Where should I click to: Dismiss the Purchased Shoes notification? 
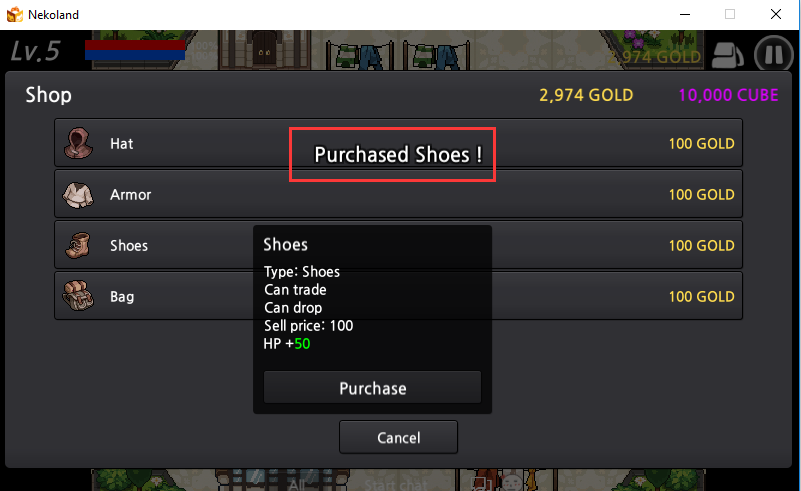point(392,155)
